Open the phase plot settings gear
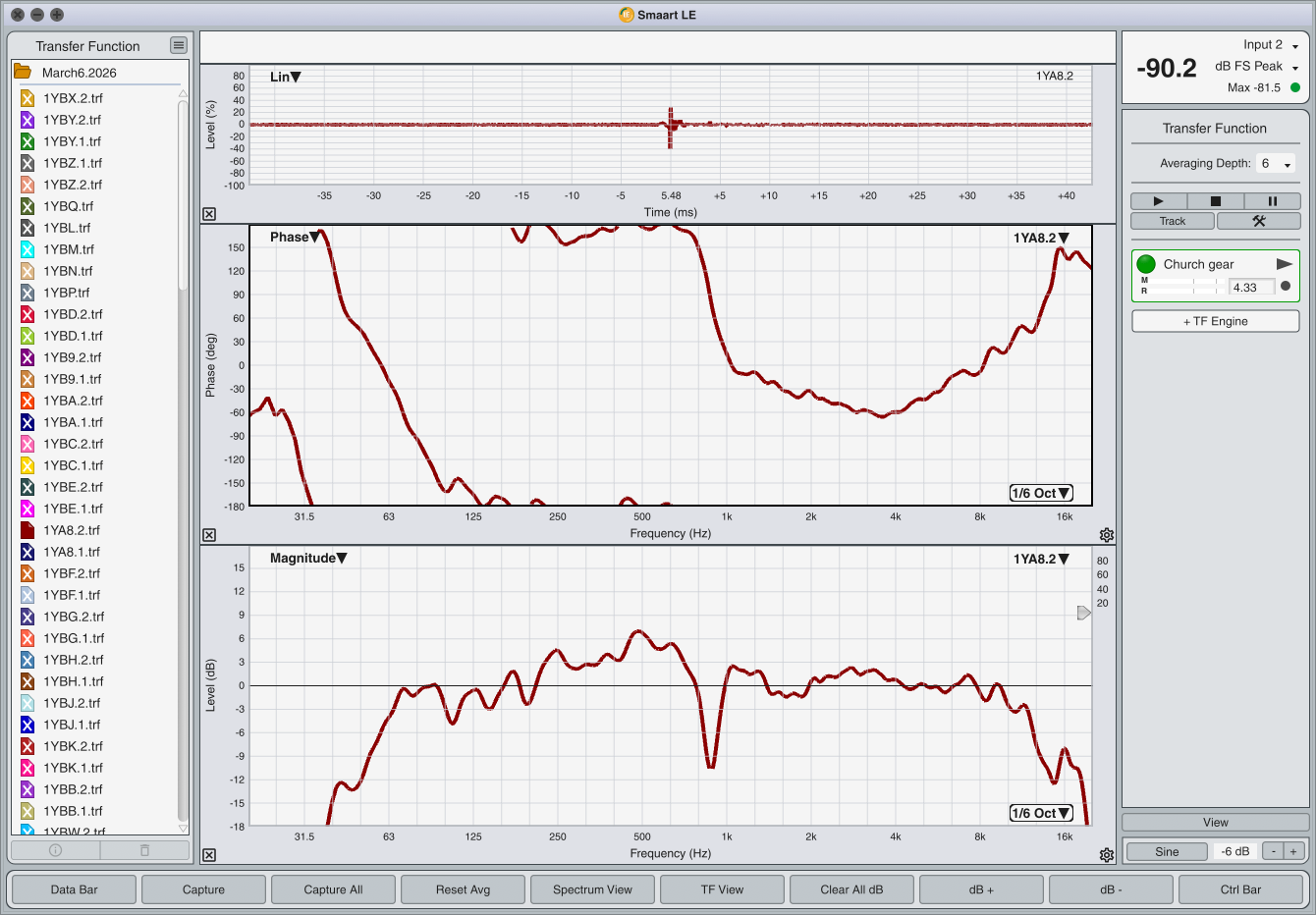The image size is (1316, 915). tap(1107, 535)
